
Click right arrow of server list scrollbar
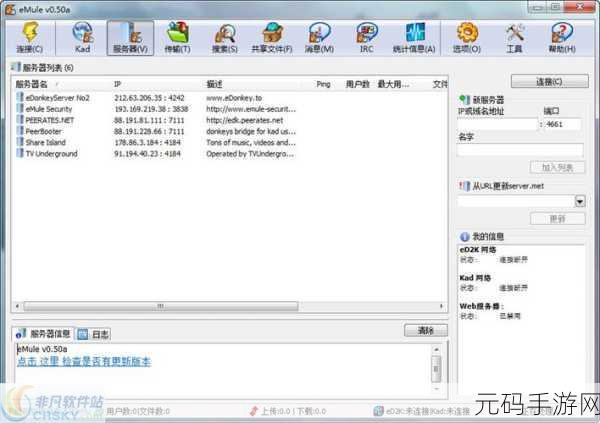click(x=442, y=306)
